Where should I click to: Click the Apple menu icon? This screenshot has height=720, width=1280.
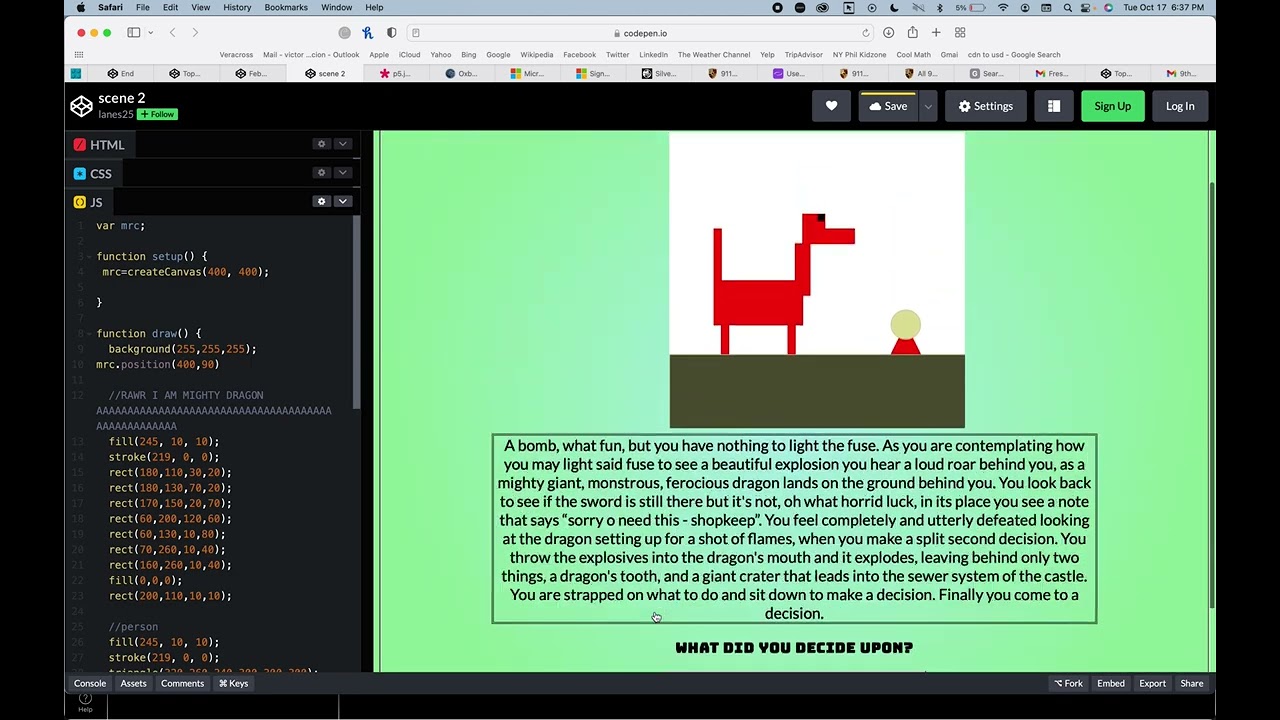[x=81, y=7]
